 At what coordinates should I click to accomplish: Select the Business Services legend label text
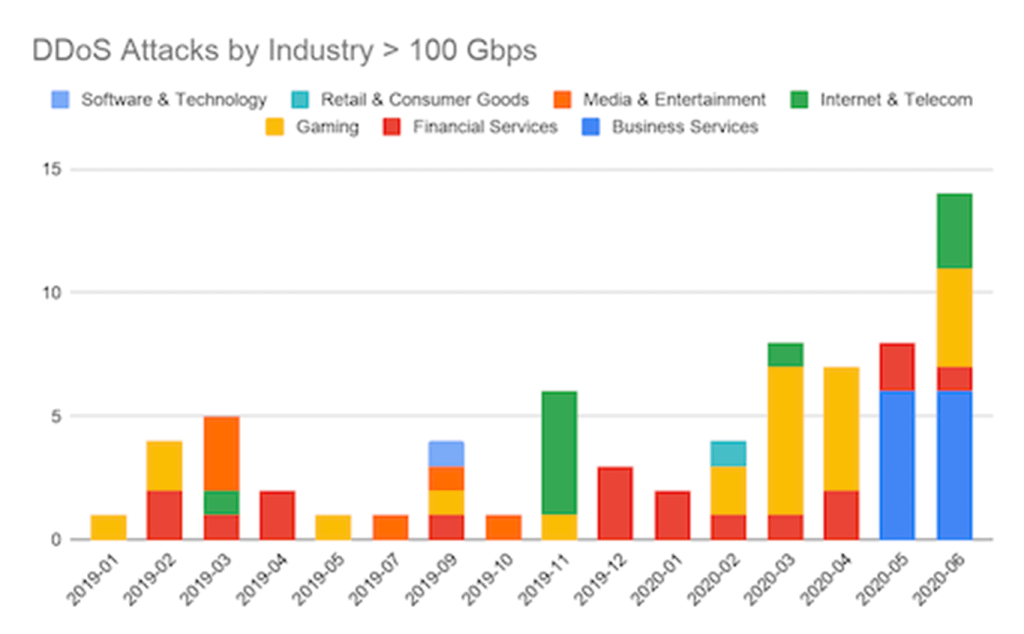[685, 127]
